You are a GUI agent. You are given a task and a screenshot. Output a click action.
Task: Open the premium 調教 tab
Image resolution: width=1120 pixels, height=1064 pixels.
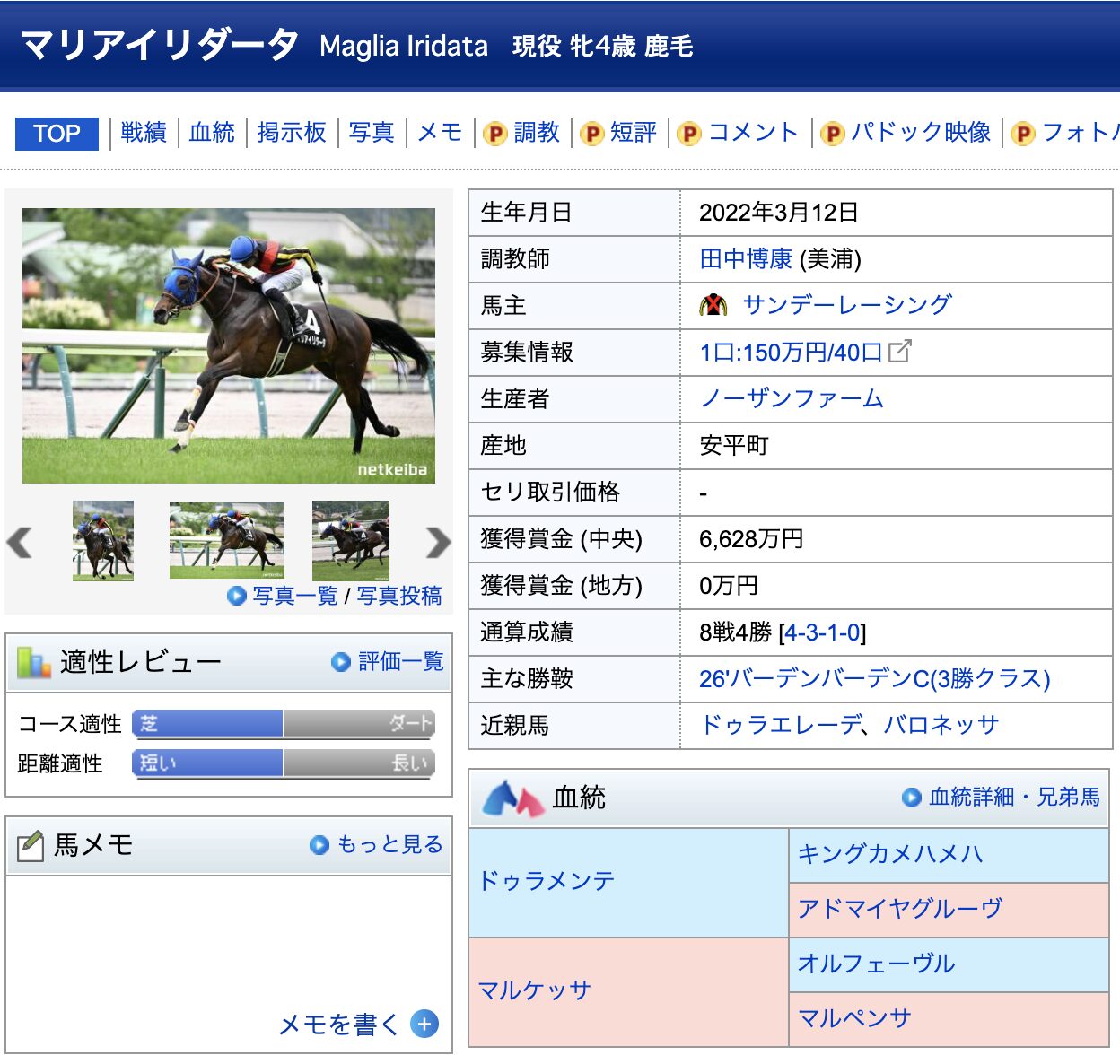point(537,133)
